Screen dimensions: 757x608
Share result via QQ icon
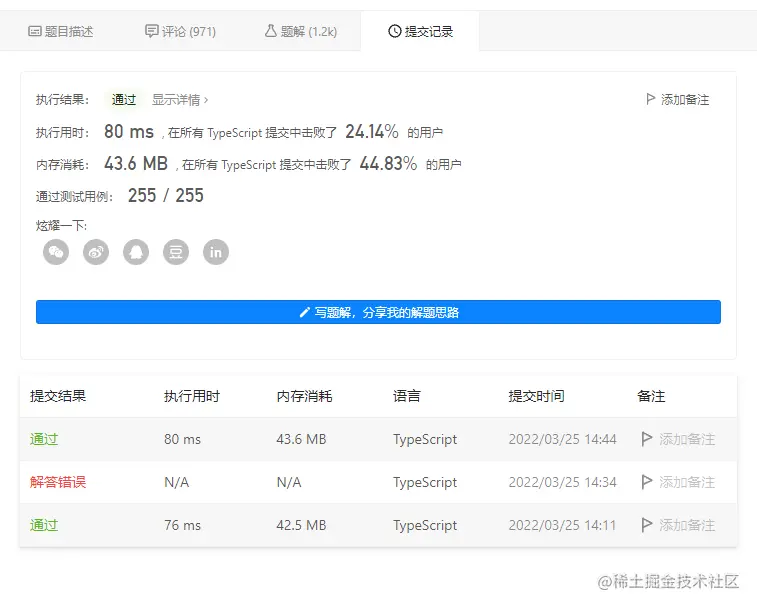(136, 252)
